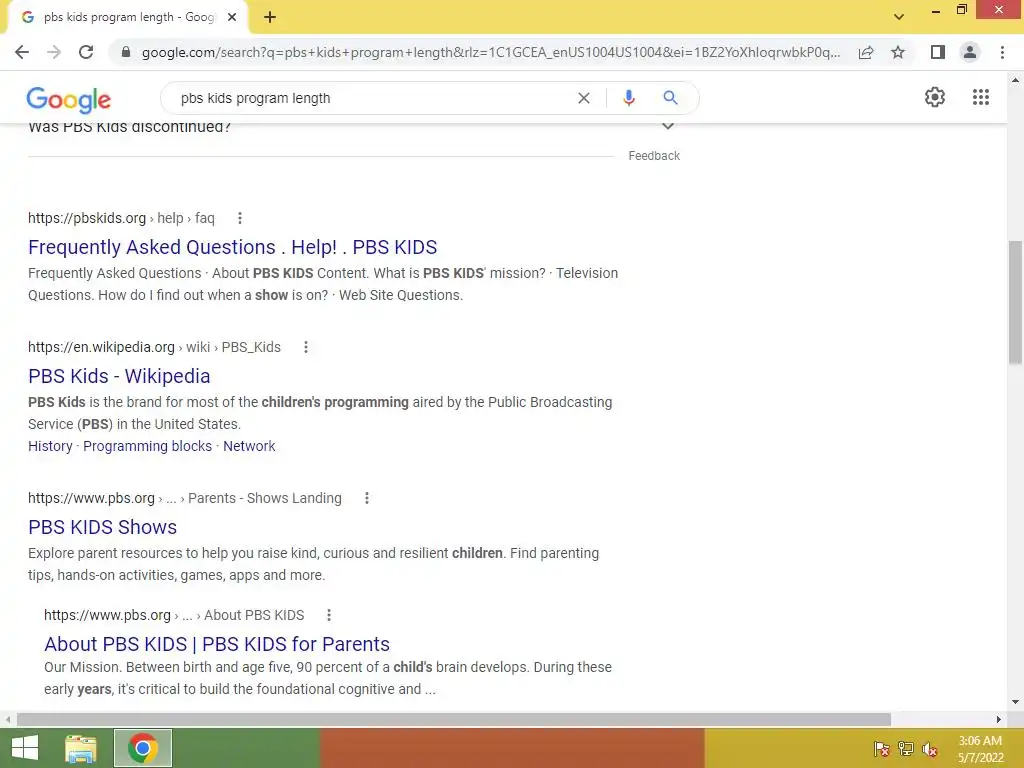
Task: Click the scroll right arrow
Action: point(999,719)
